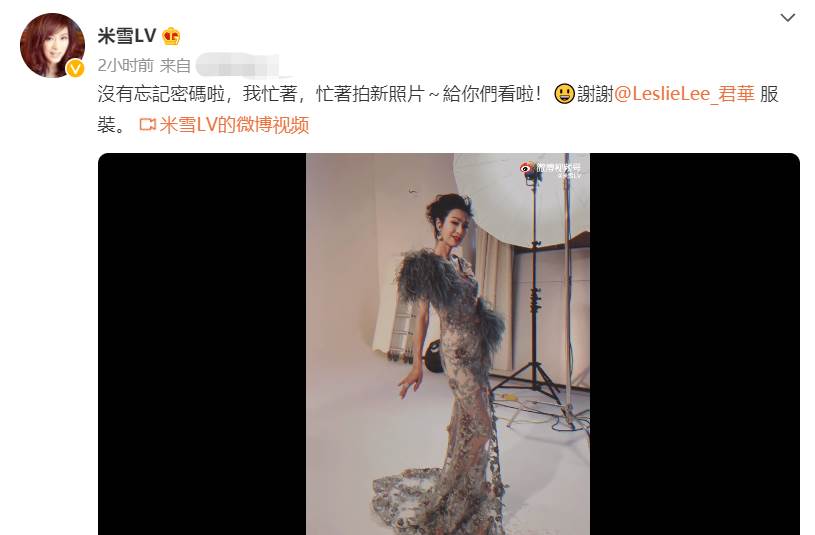Click the video camera icon before 米雪LV的微博视频
The width and height of the screenshot is (815, 535).
(x=148, y=125)
